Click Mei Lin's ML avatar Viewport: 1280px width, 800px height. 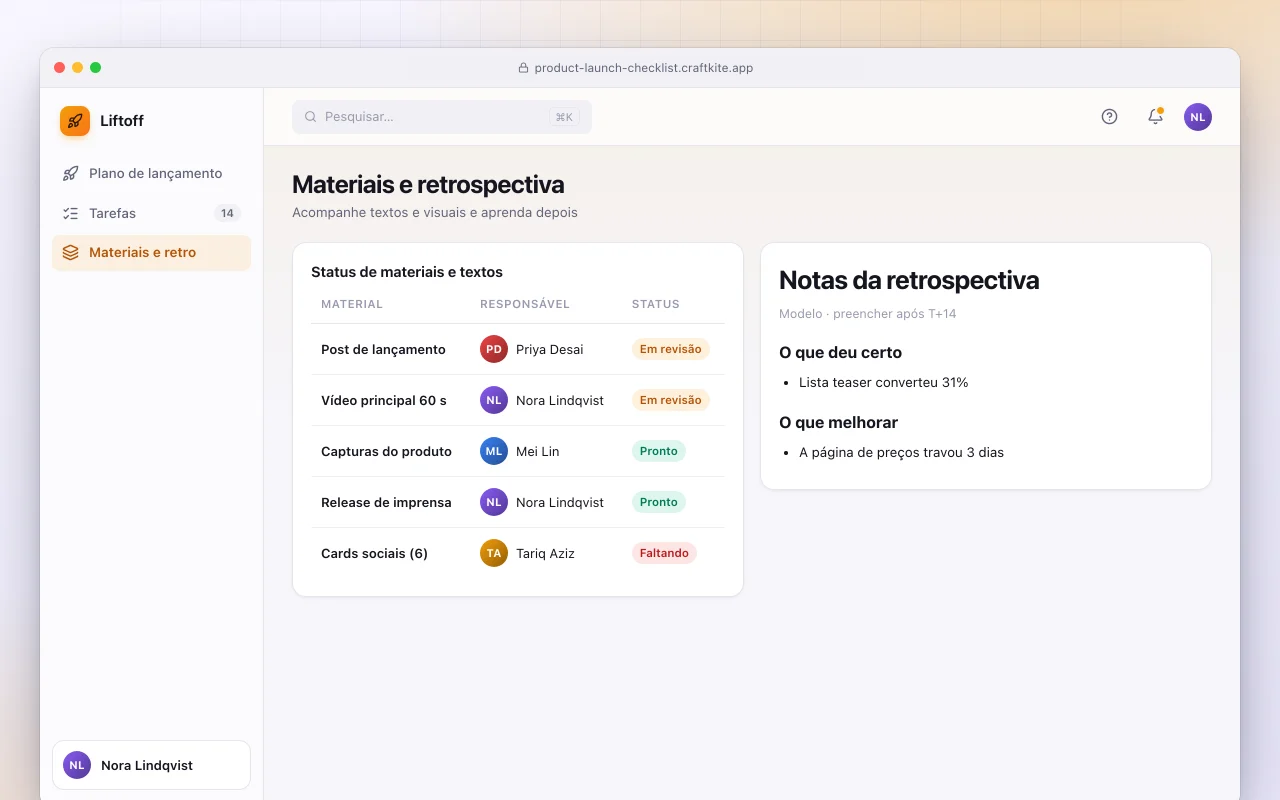[494, 451]
